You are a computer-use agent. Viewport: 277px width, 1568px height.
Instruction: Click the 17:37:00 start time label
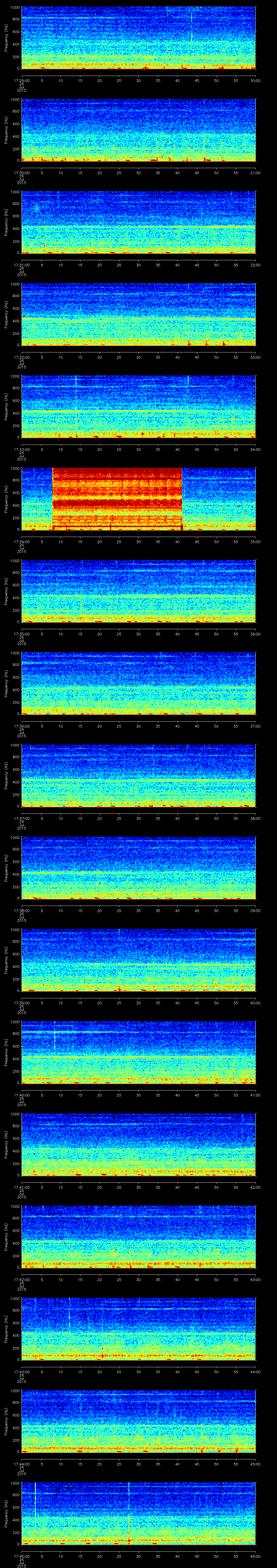[21, 818]
